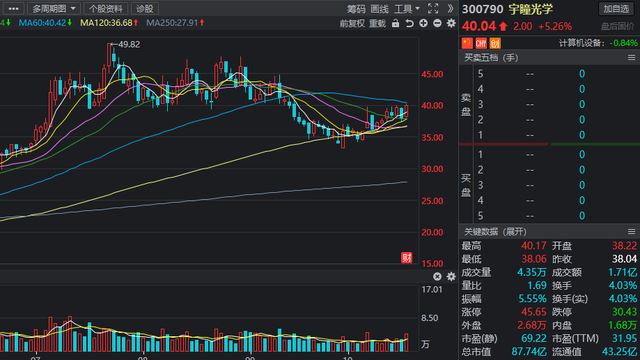Screen dimensions: 640x360
Task: Toggle 画线 drawing mode
Action: point(380,9)
